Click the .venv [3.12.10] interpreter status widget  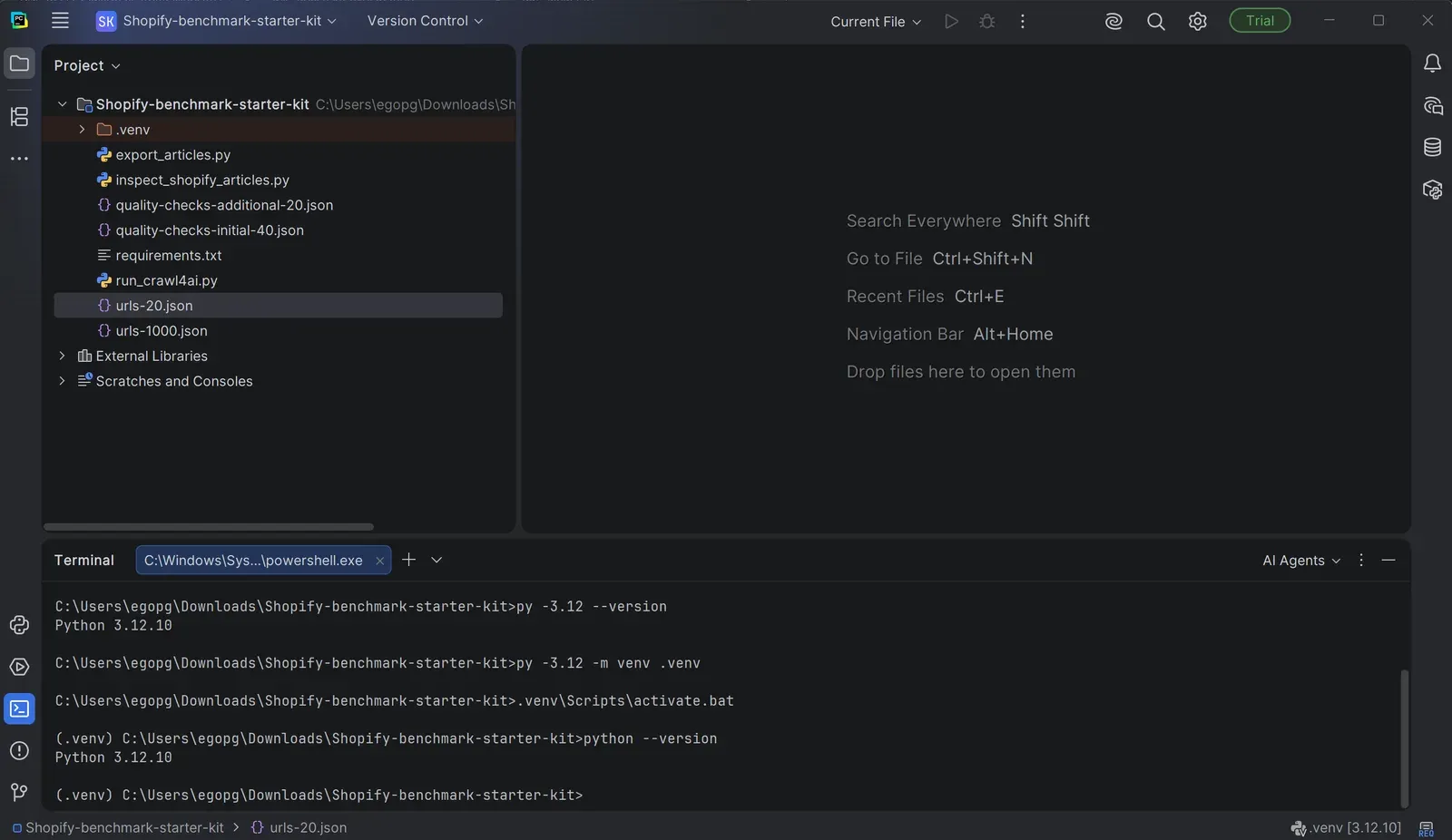(1346, 827)
